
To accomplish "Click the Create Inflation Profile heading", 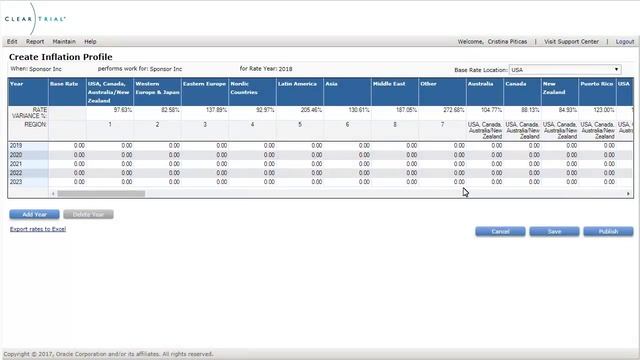I will coord(60,57).
